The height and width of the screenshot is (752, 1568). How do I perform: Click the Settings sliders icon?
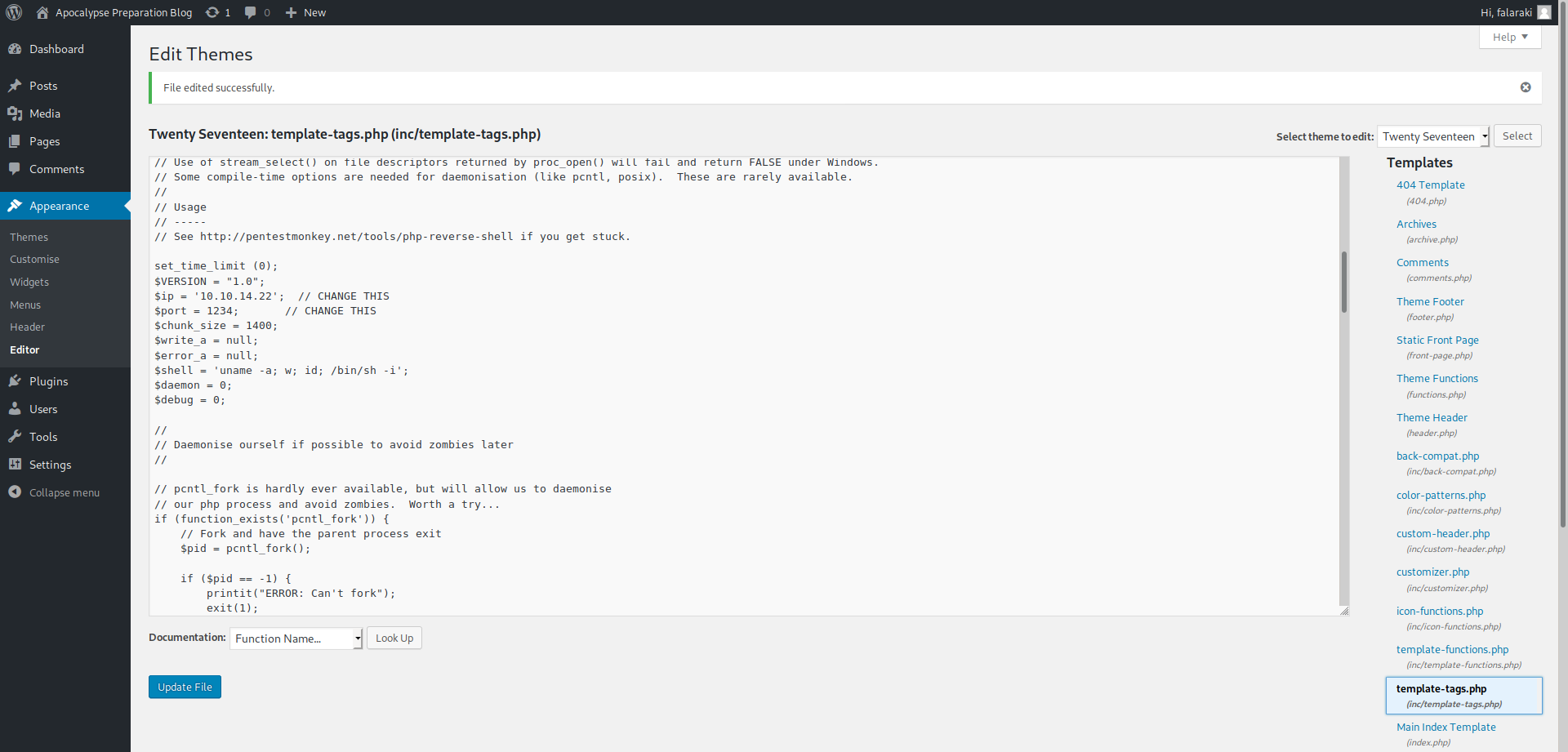[x=15, y=465]
